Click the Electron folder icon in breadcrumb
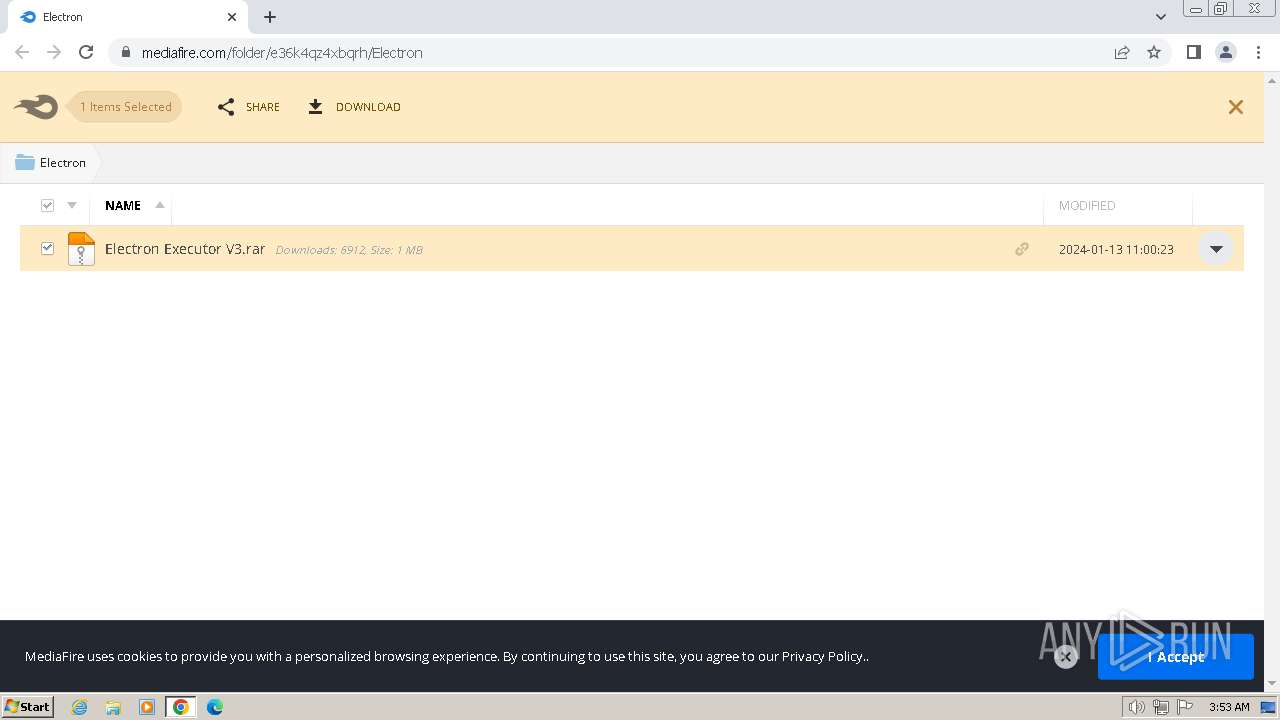The image size is (1280, 720). 25,162
